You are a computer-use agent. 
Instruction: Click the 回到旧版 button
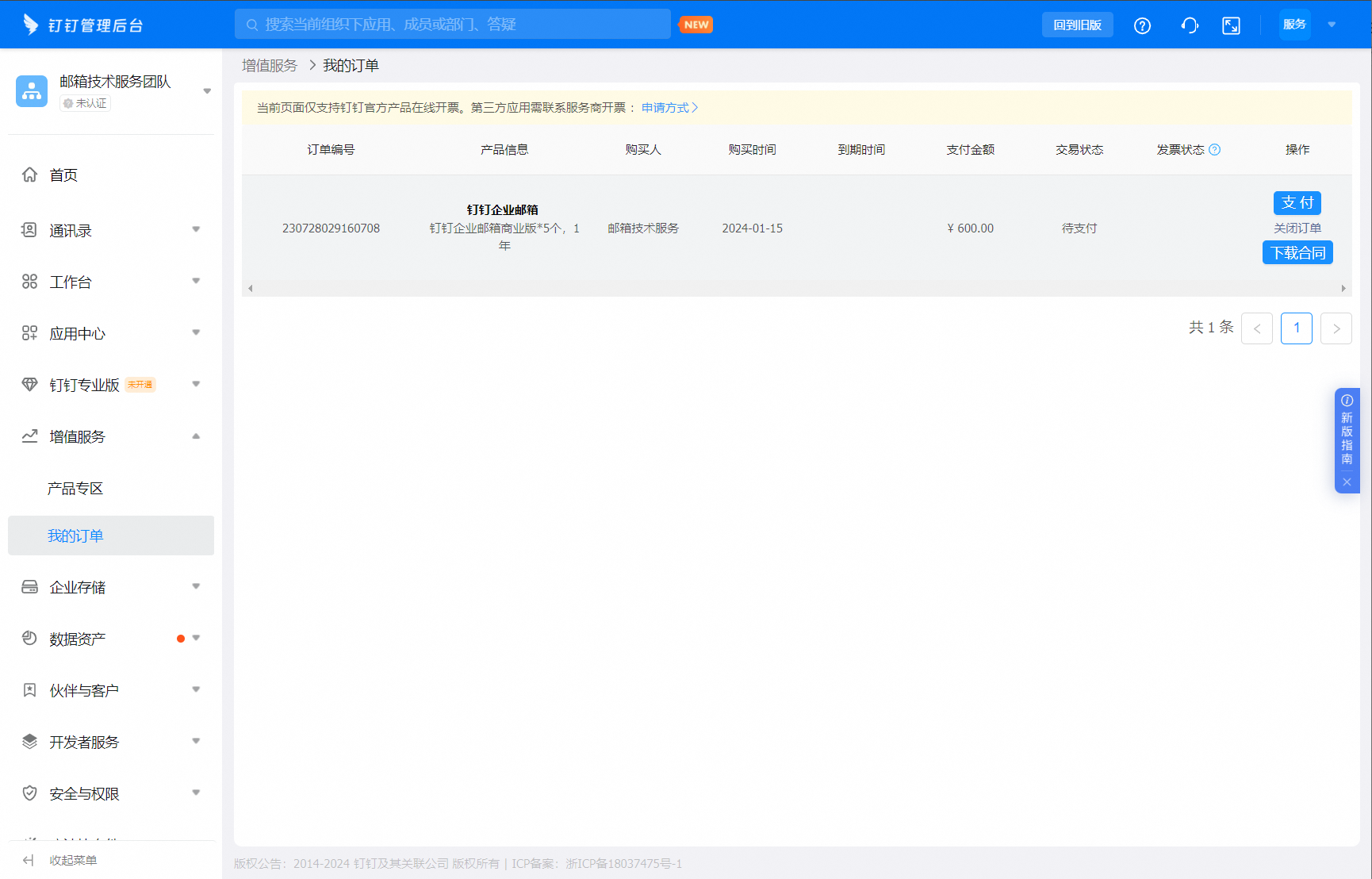pos(1077,25)
